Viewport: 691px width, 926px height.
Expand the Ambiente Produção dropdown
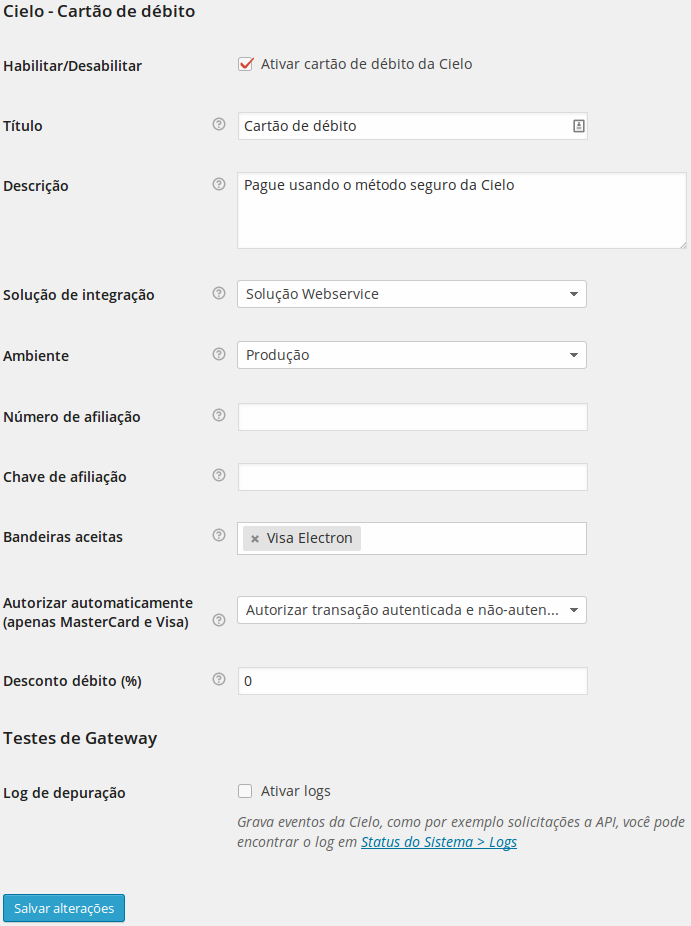tap(411, 355)
